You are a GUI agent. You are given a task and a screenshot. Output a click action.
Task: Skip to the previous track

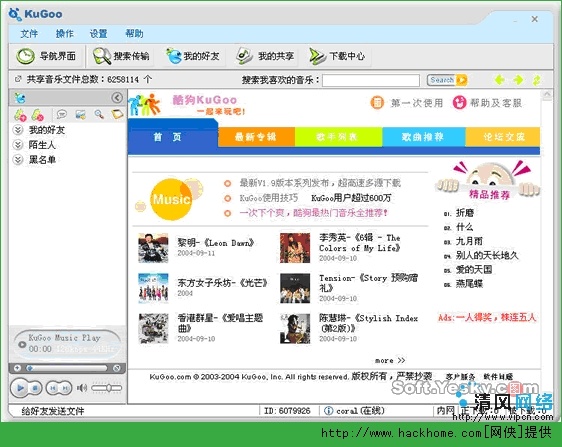(x=53, y=388)
